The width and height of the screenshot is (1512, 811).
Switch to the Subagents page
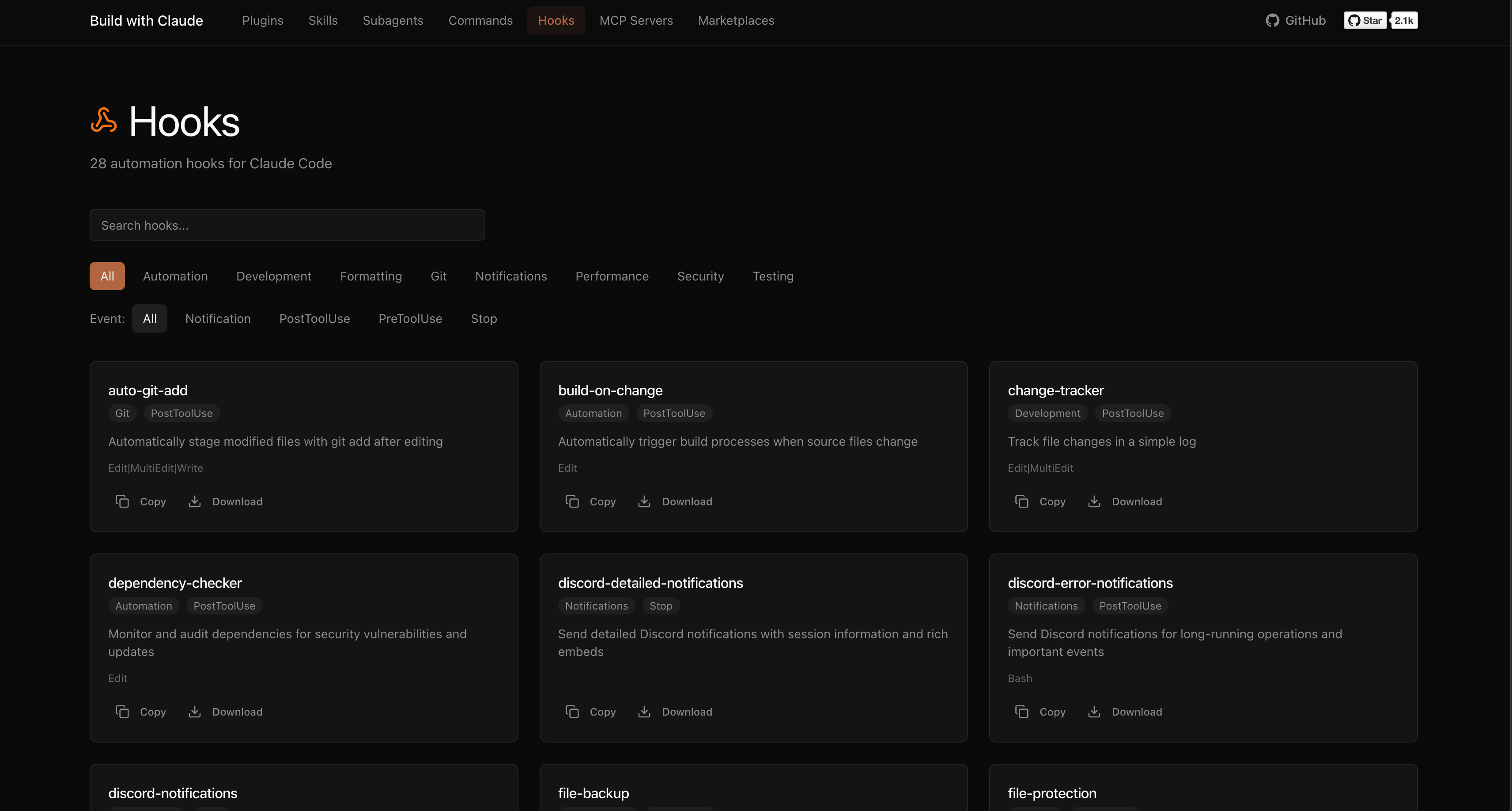393,20
